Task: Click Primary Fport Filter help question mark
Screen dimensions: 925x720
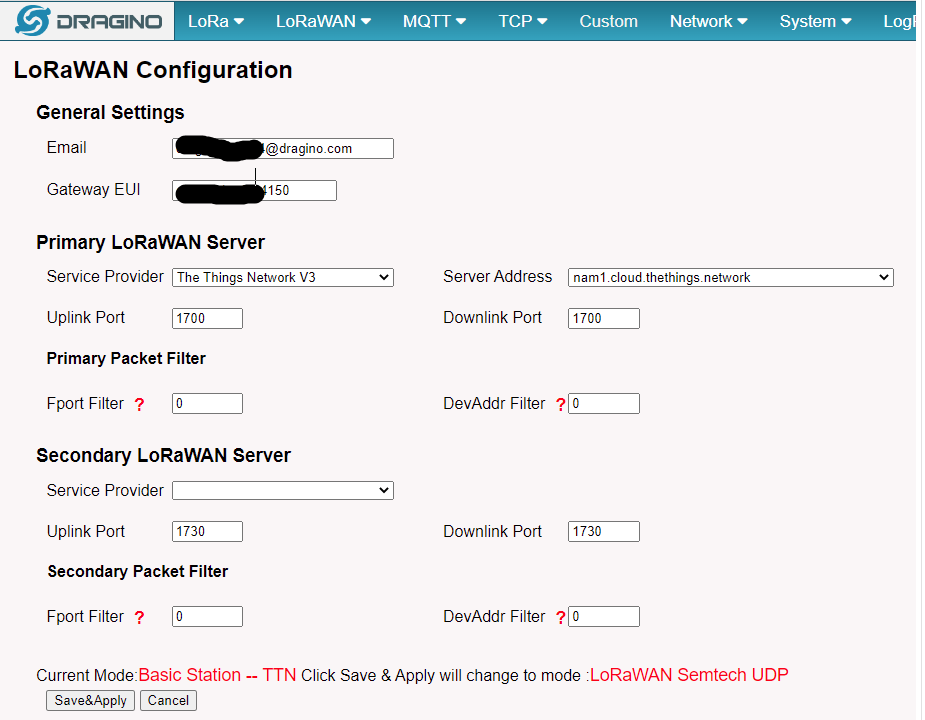Action: pyautogui.click(x=139, y=404)
